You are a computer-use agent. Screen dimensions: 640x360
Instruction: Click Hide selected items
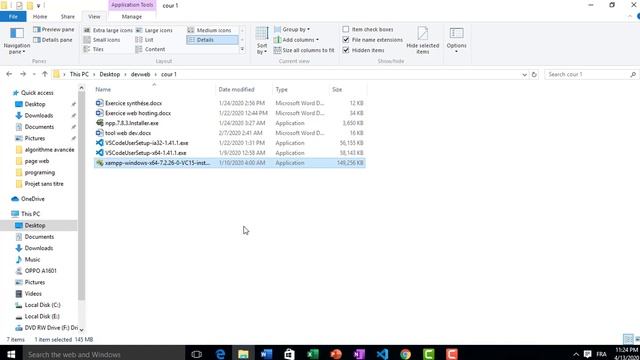tap(422, 40)
